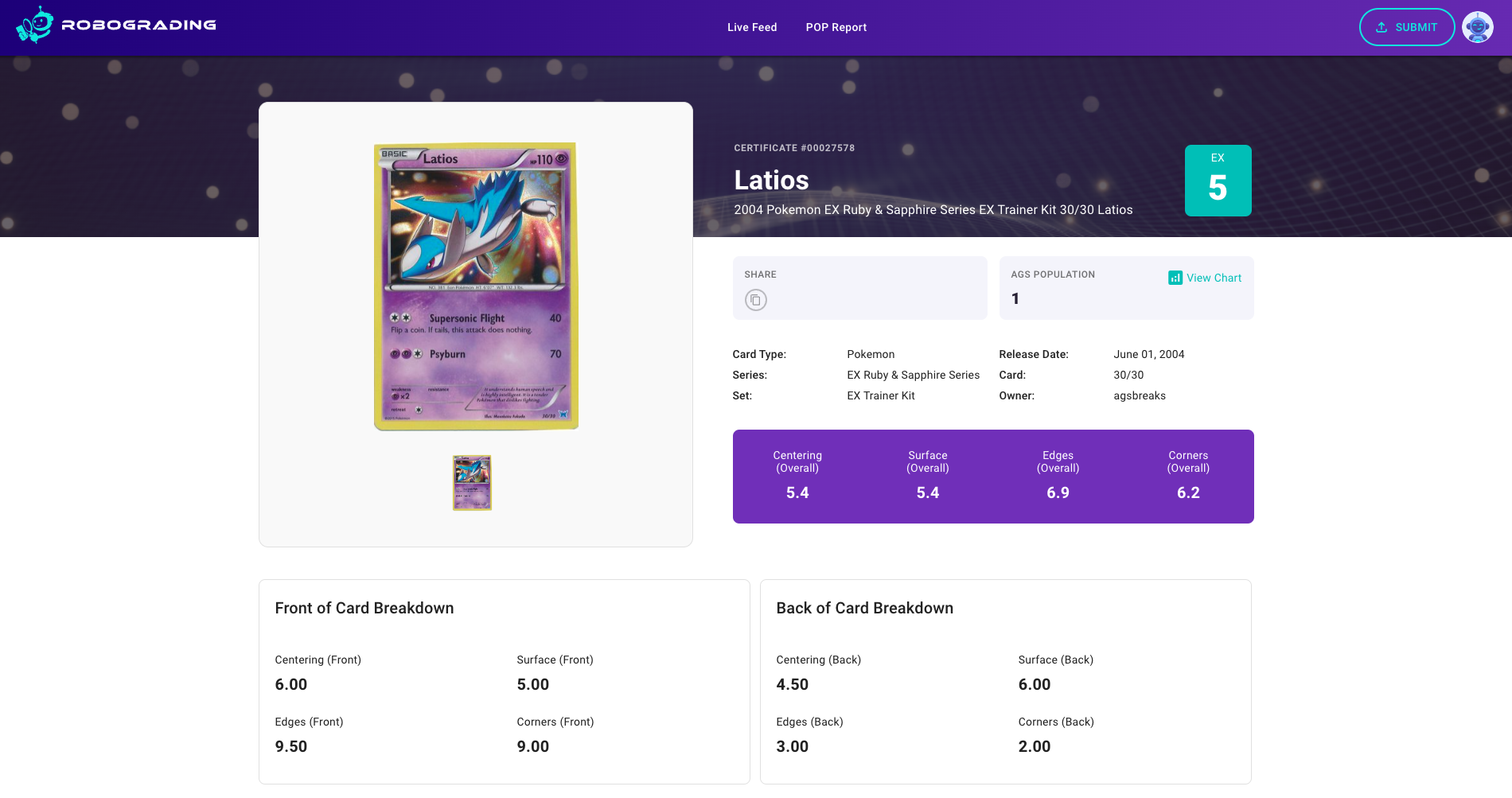This screenshot has width=1512, height=798.
Task: Open the POP Report menu item
Action: pos(836,27)
